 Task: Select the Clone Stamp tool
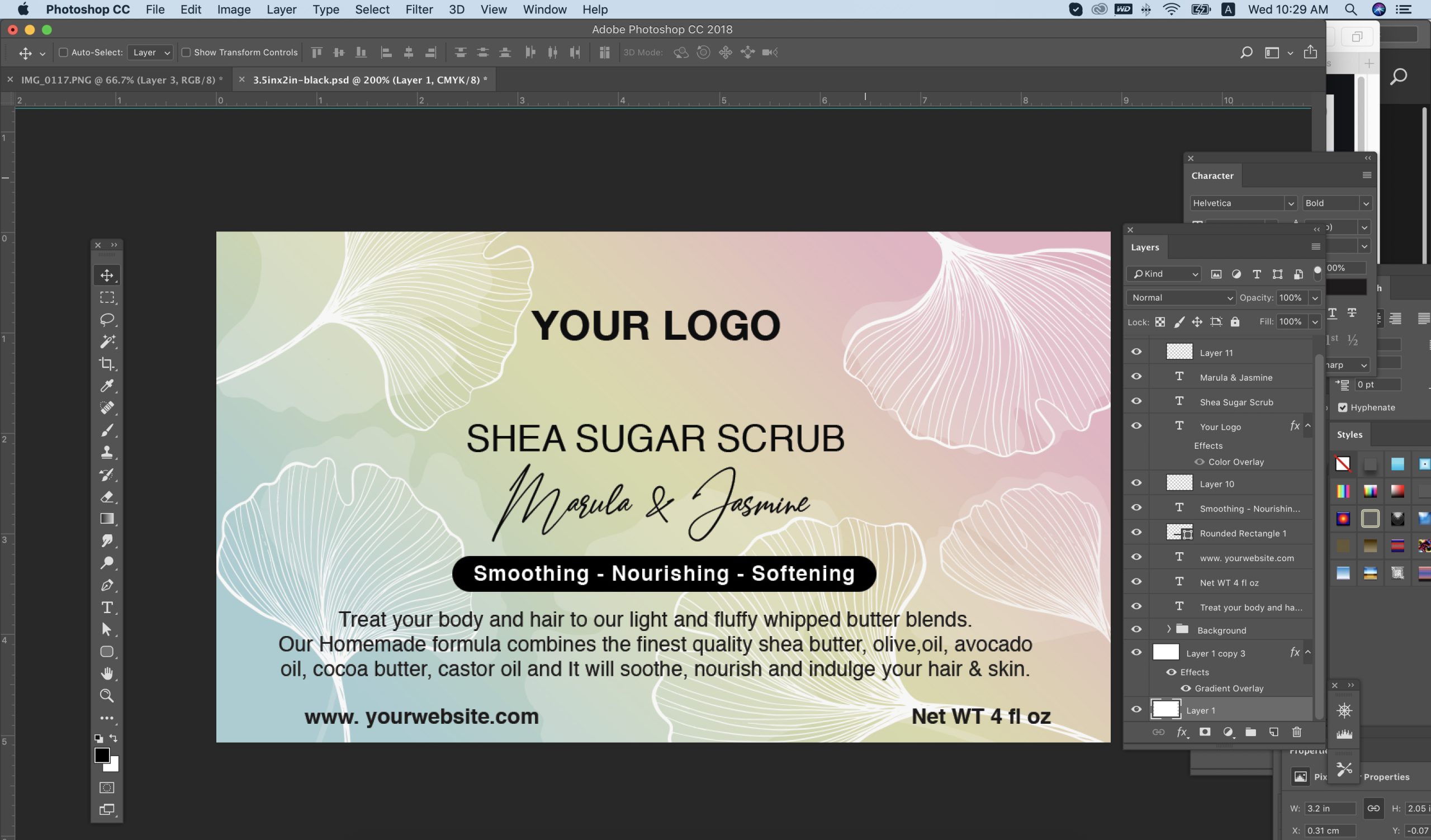tap(107, 452)
